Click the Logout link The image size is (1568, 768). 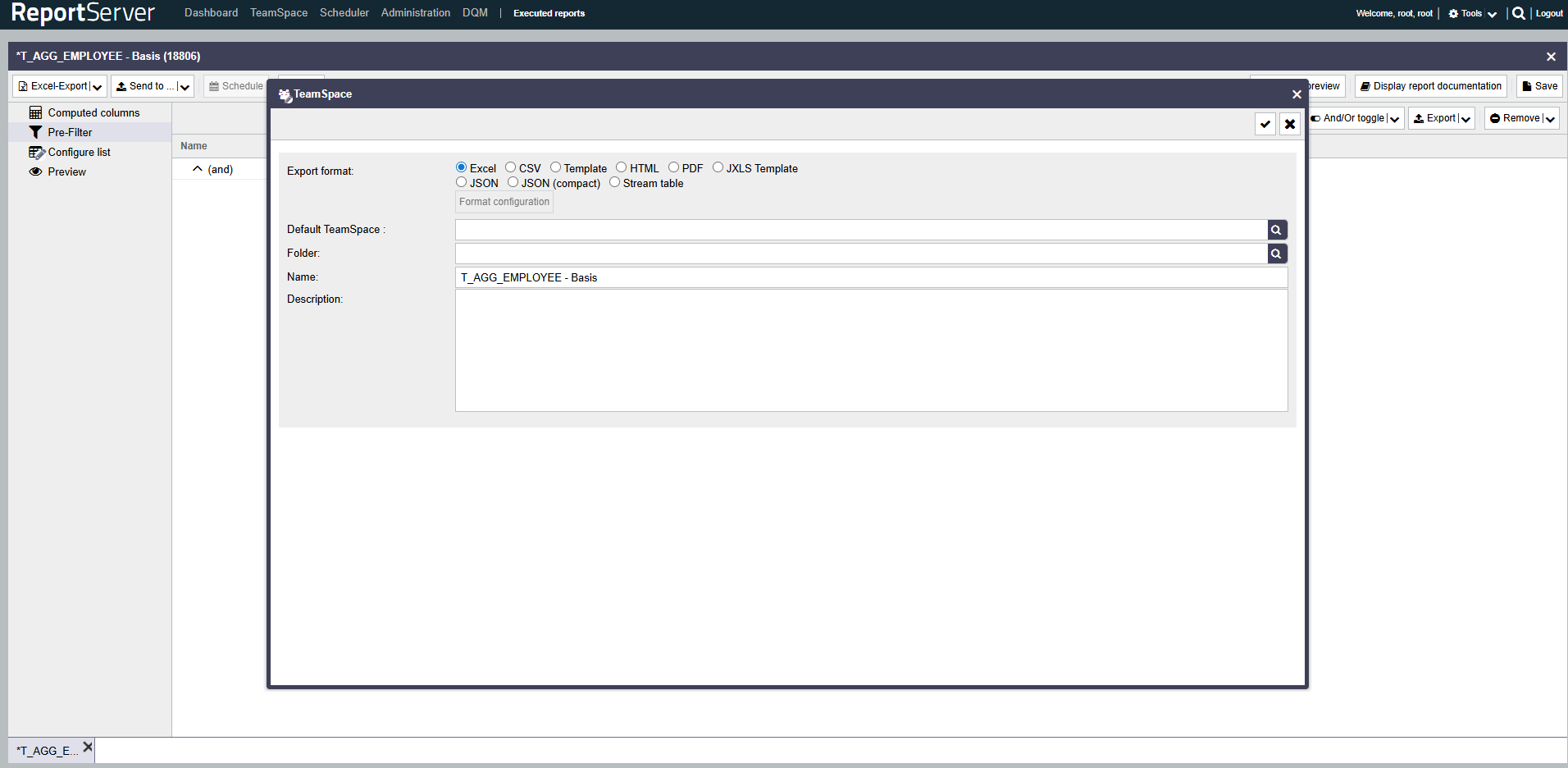point(1548,13)
